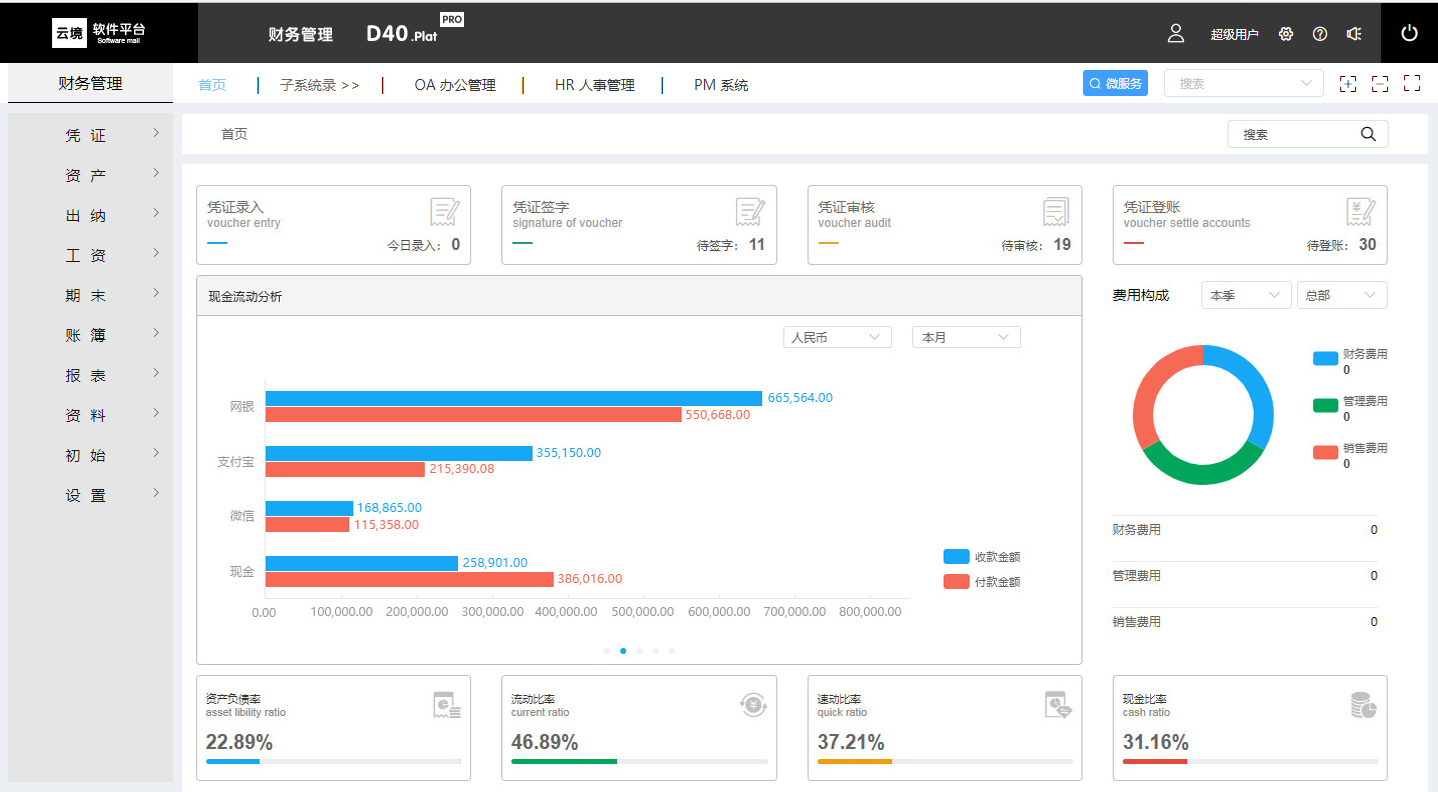The height and width of the screenshot is (792, 1438).
Task: Click the 首页 search input field
Action: click(1296, 134)
